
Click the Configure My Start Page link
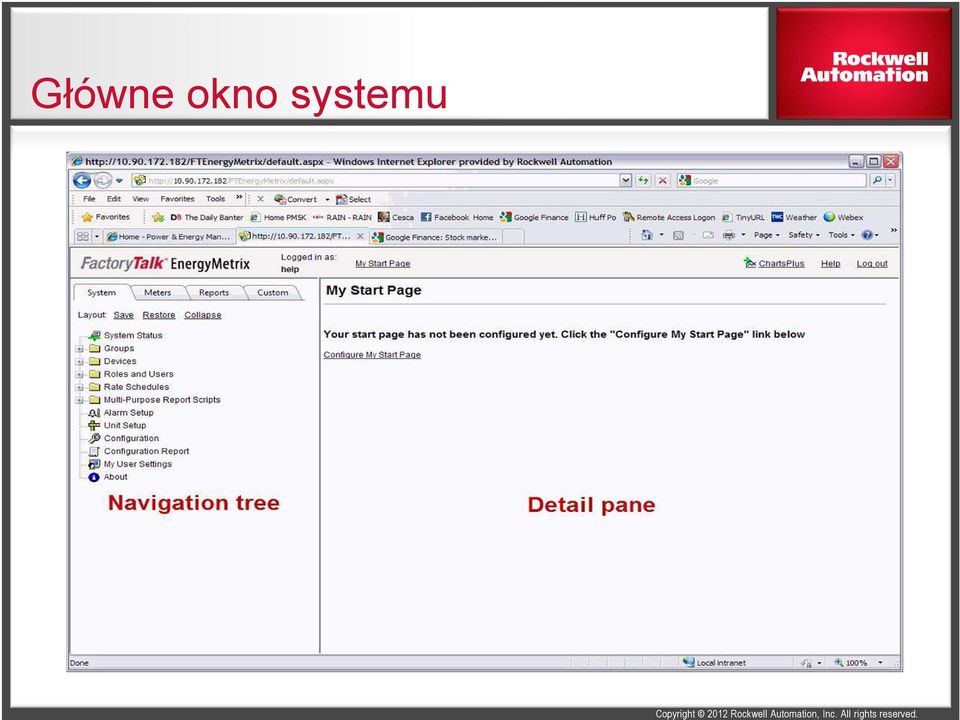tap(372, 354)
